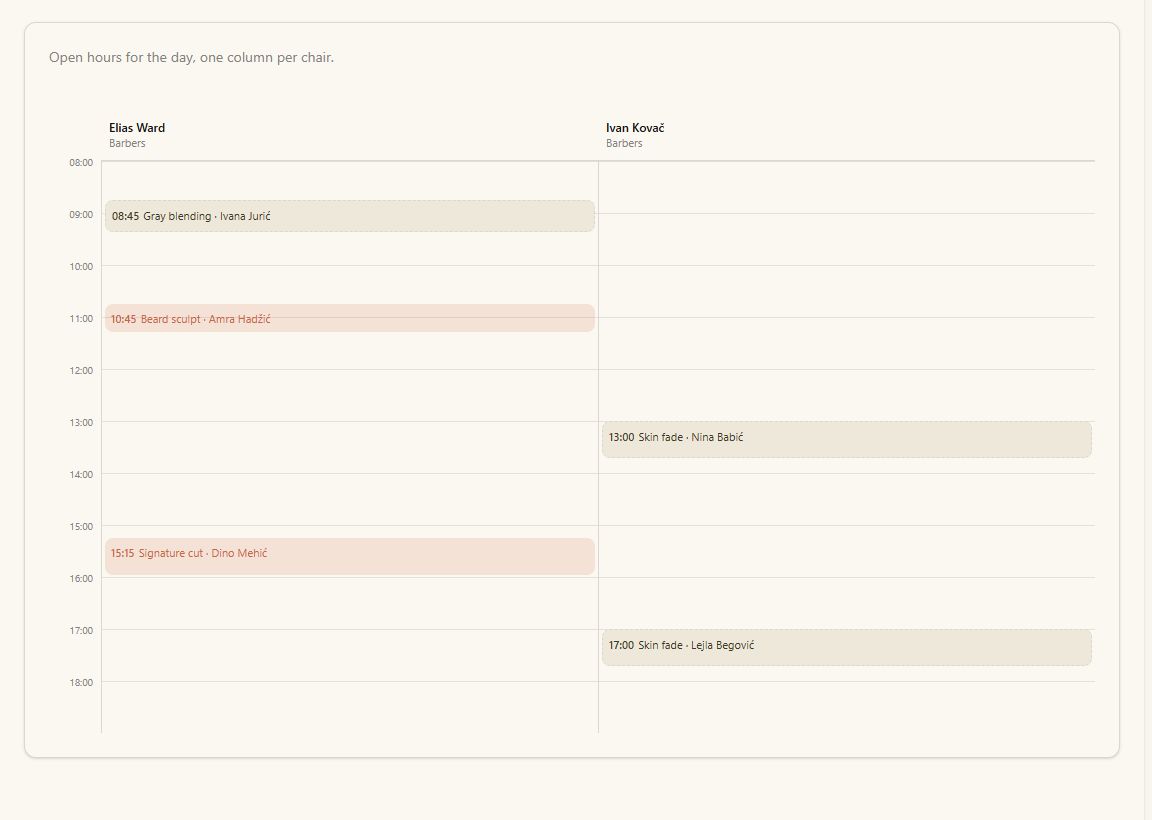Click the 11:00 time label
1152x820 pixels.
click(x=82, y=319)
